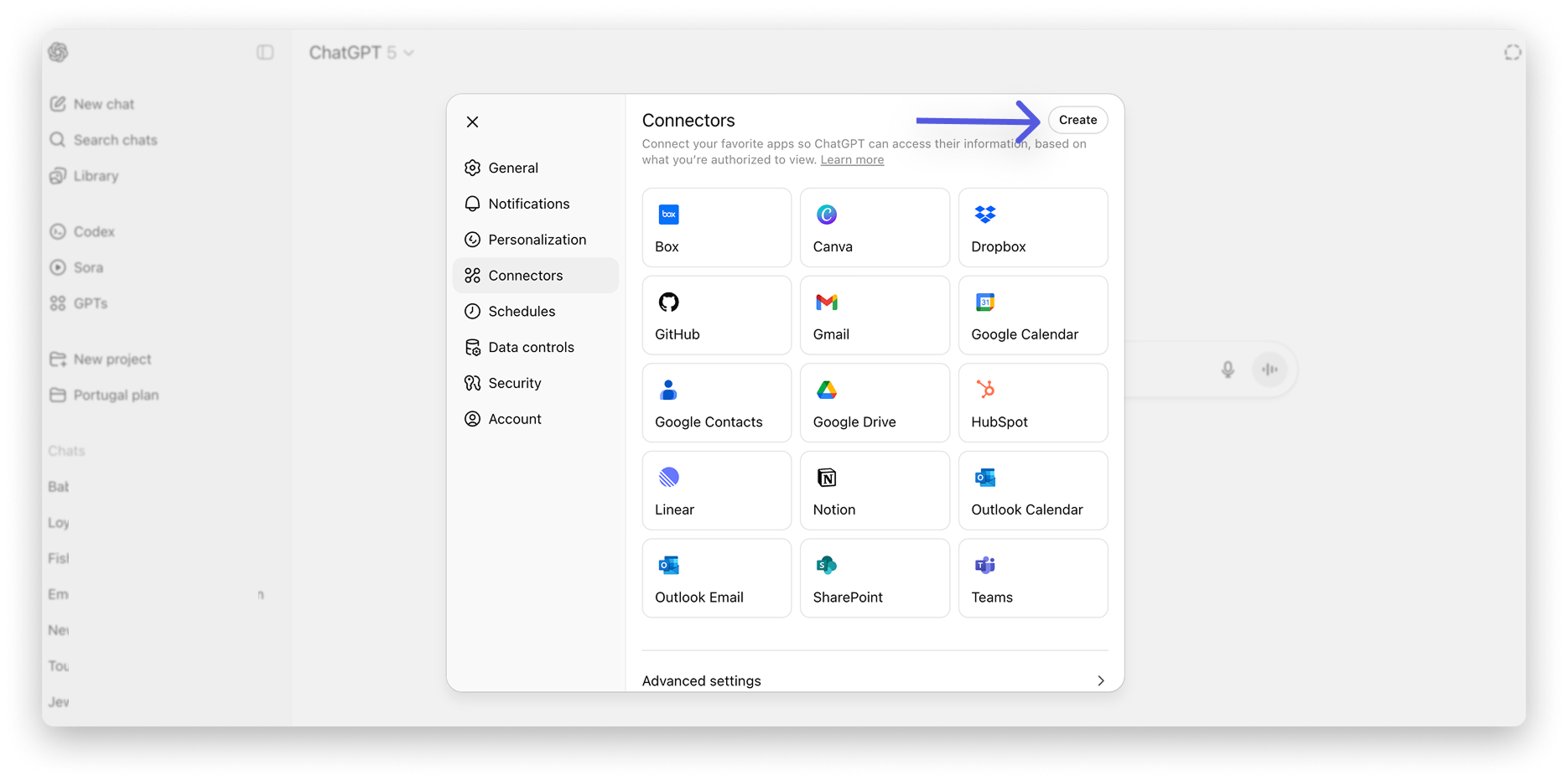The width and height of the screenshot is (1568, 781).
Task: Open the Portugal plan project
Action: click(105, 395)
